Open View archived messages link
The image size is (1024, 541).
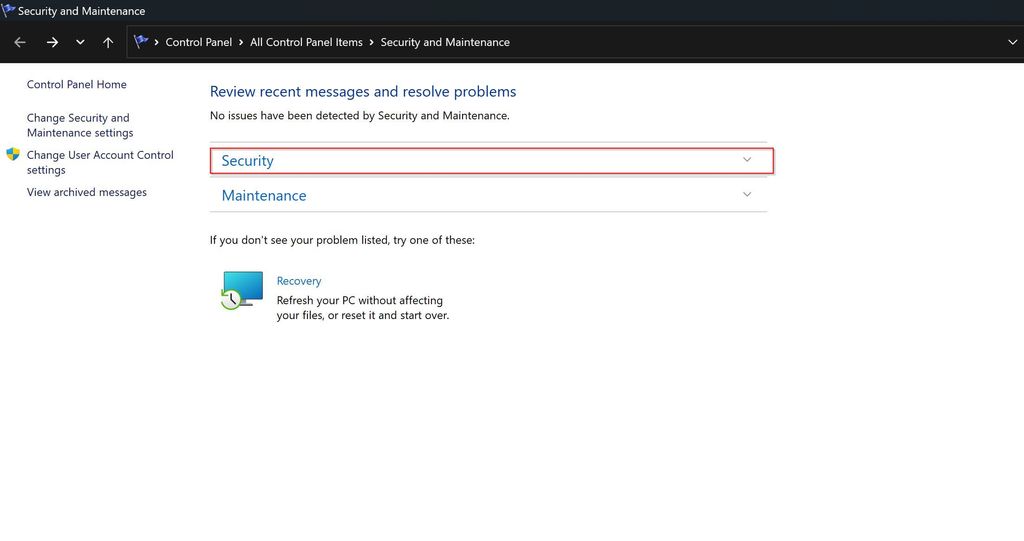coord(87,192)
